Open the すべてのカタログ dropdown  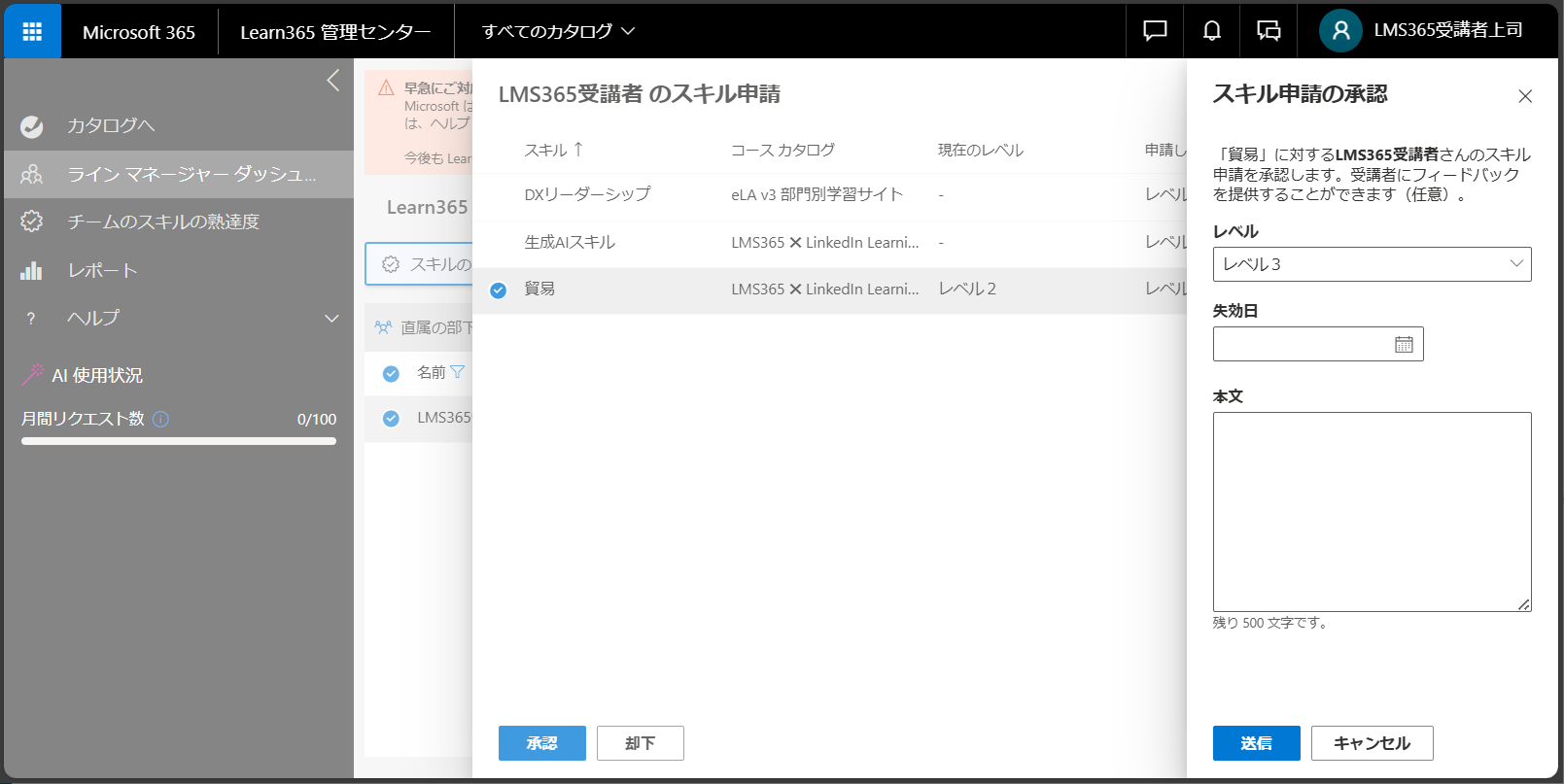click(x=559, y=31)
